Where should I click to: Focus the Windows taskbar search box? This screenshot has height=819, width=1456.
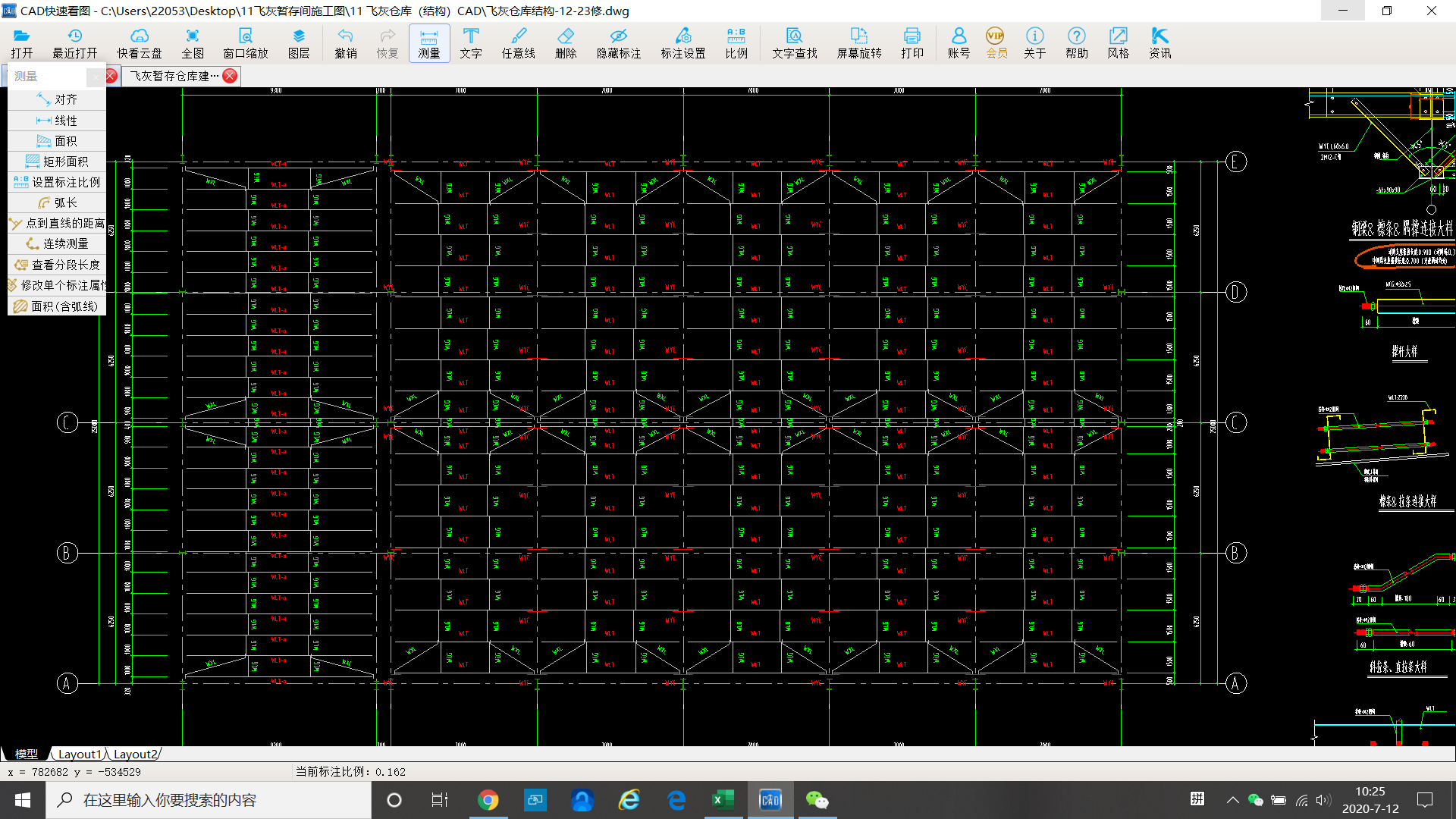click(209, 800)
